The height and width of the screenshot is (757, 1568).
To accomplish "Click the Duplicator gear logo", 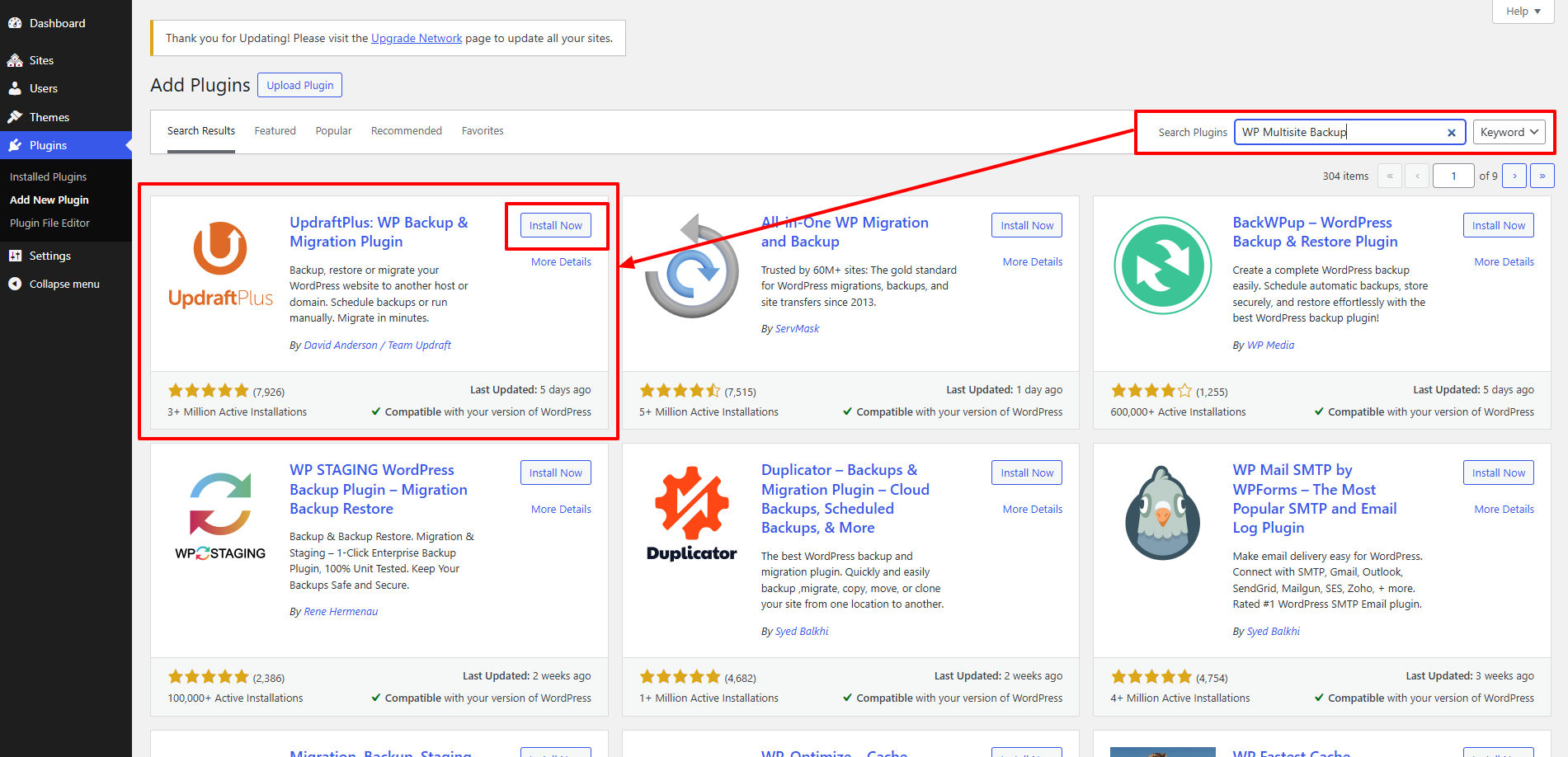I will point(692,513).
